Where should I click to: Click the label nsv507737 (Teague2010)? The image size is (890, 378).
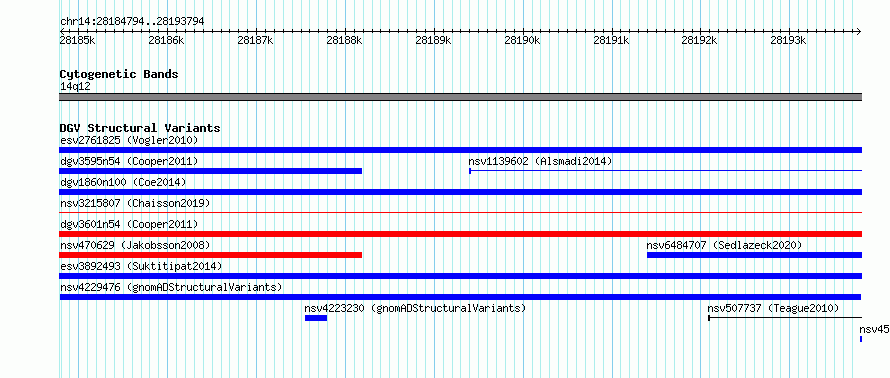point(773,308)
